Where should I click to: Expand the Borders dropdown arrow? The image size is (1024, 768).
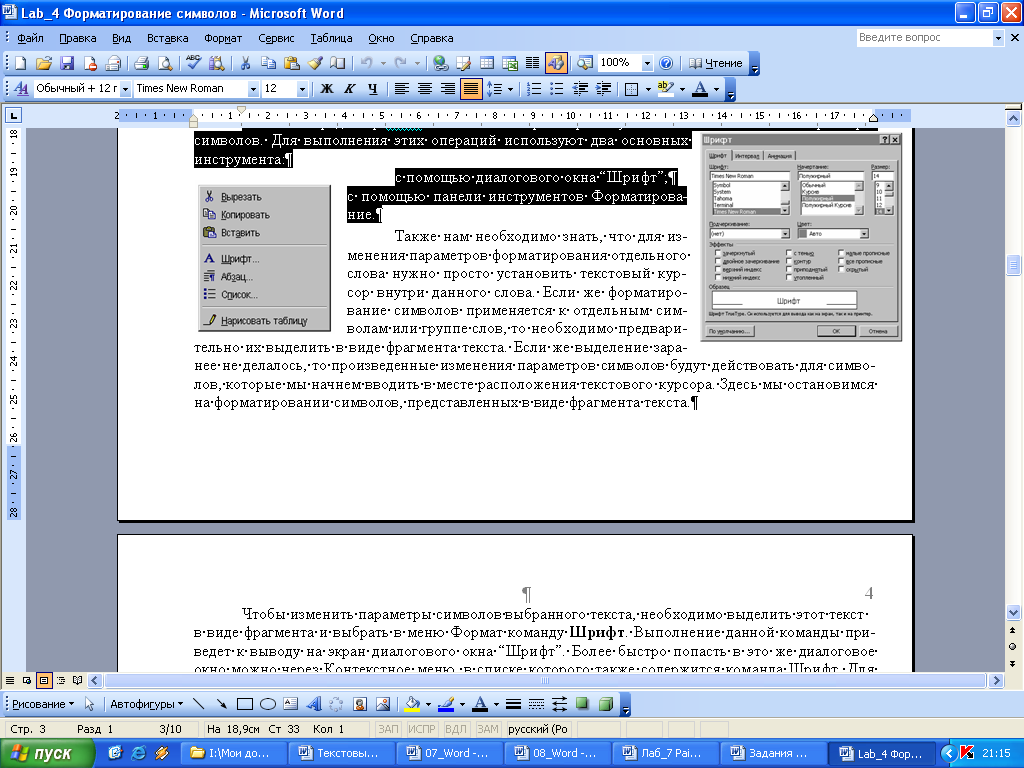point(648,88)
